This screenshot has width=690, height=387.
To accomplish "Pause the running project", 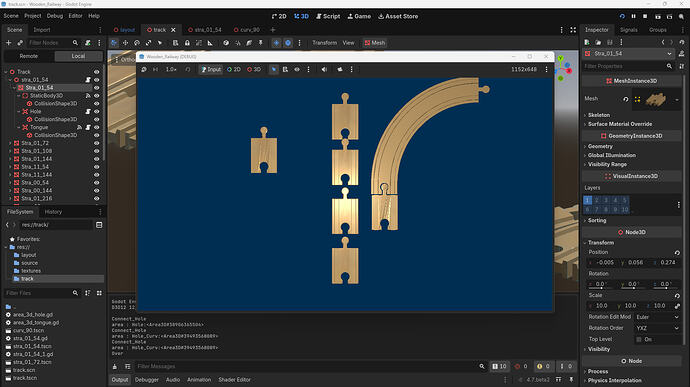I will 634,16.
